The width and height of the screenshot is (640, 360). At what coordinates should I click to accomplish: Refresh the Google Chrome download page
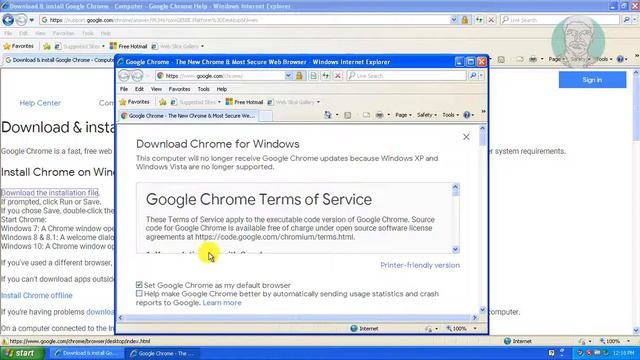325,76
